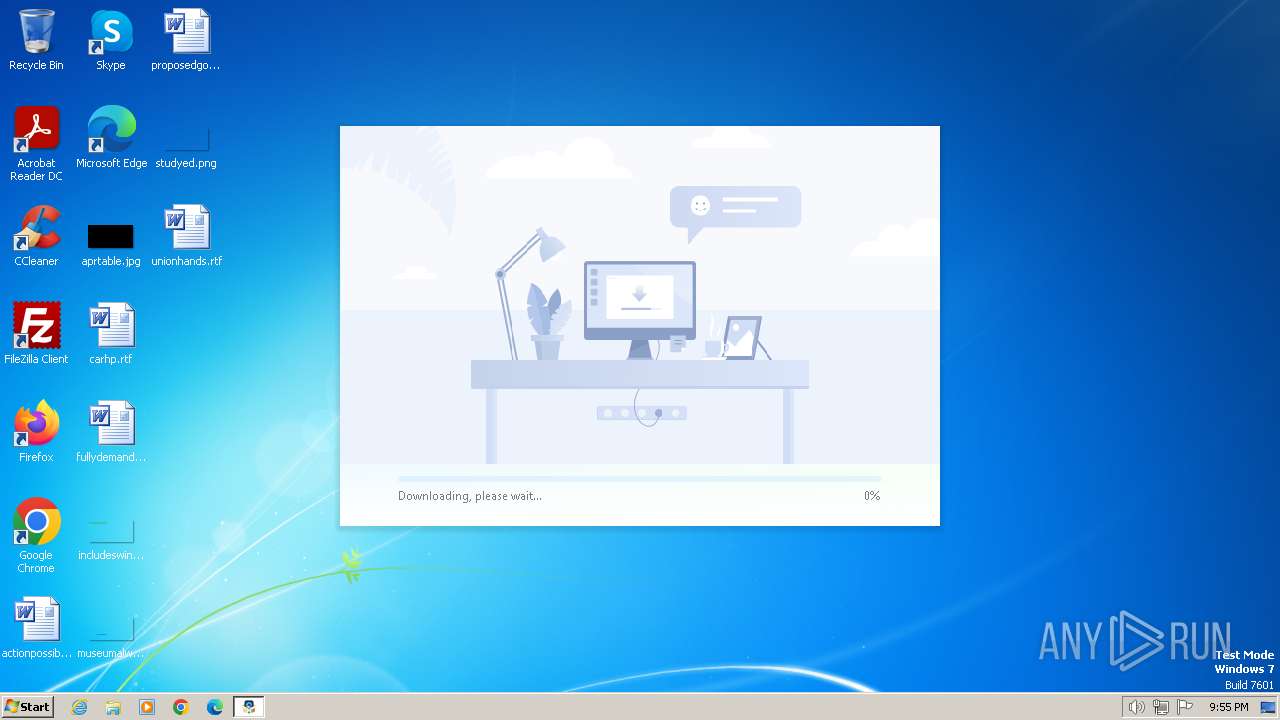
Task: Click the Show desktop tray button
Action: click(x=1268, y=707)
